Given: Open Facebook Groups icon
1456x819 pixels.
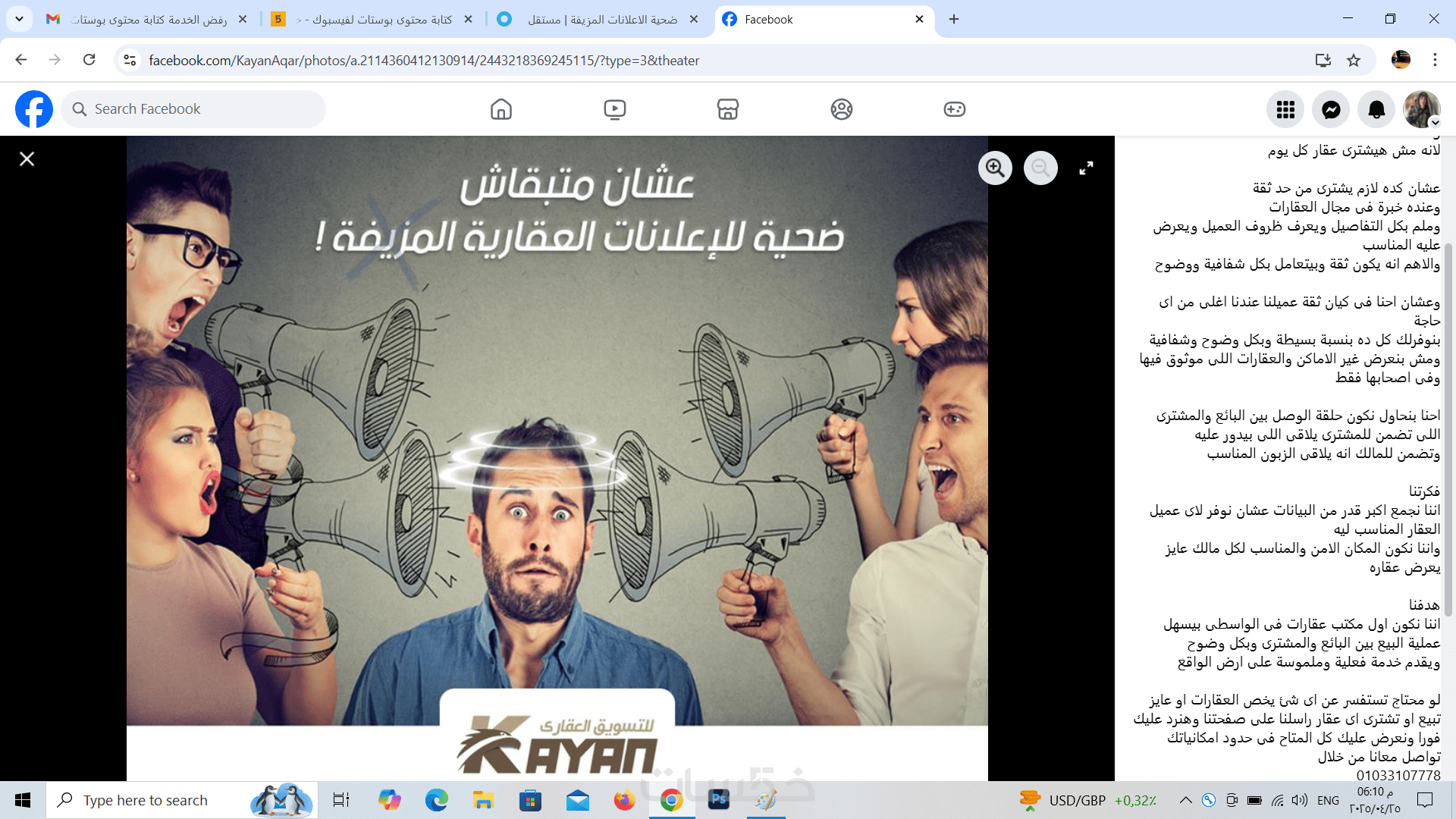Looking at the screenshot, I should point(841,109).
